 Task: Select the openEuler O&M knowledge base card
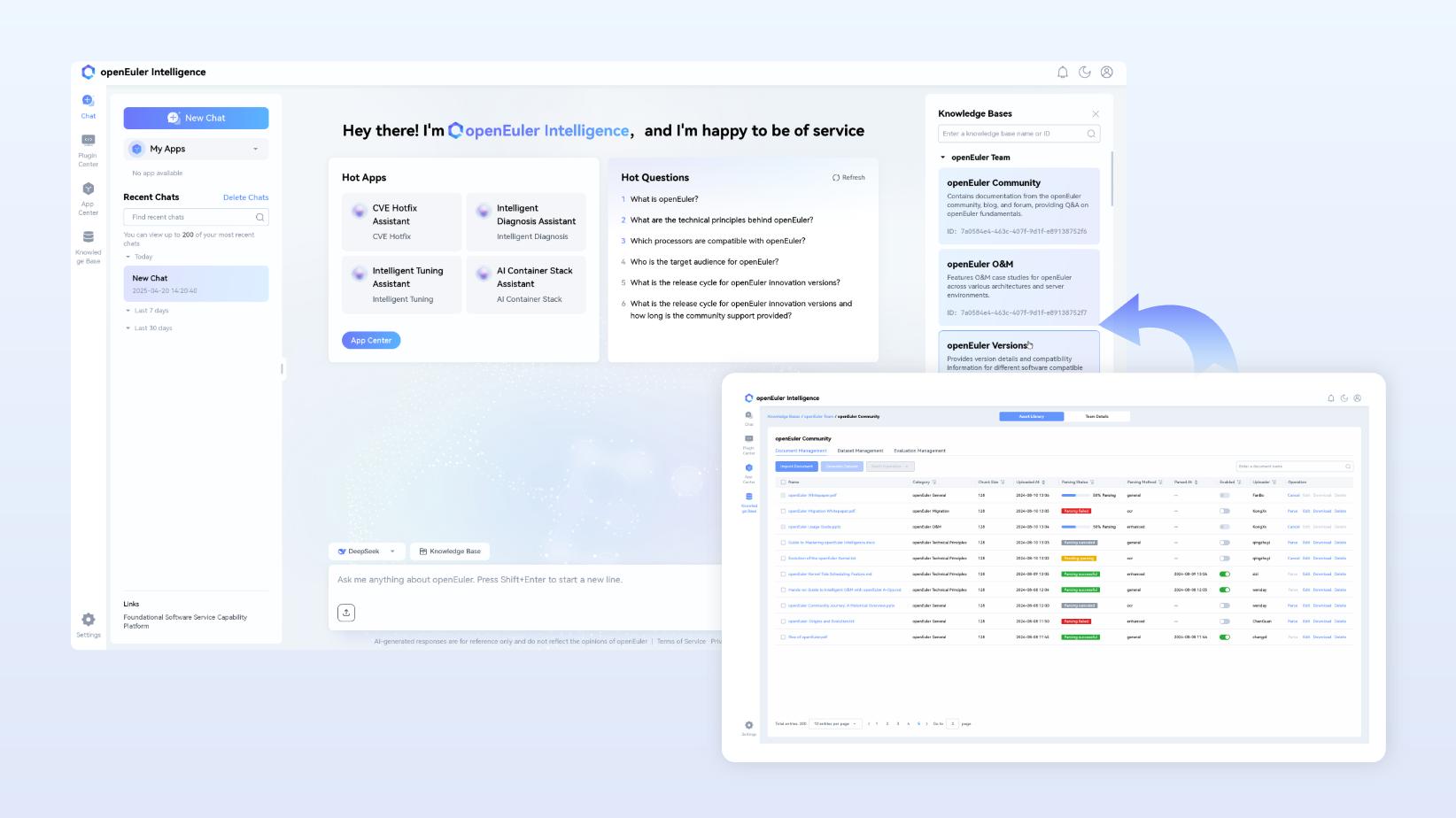coord(1018,287)
